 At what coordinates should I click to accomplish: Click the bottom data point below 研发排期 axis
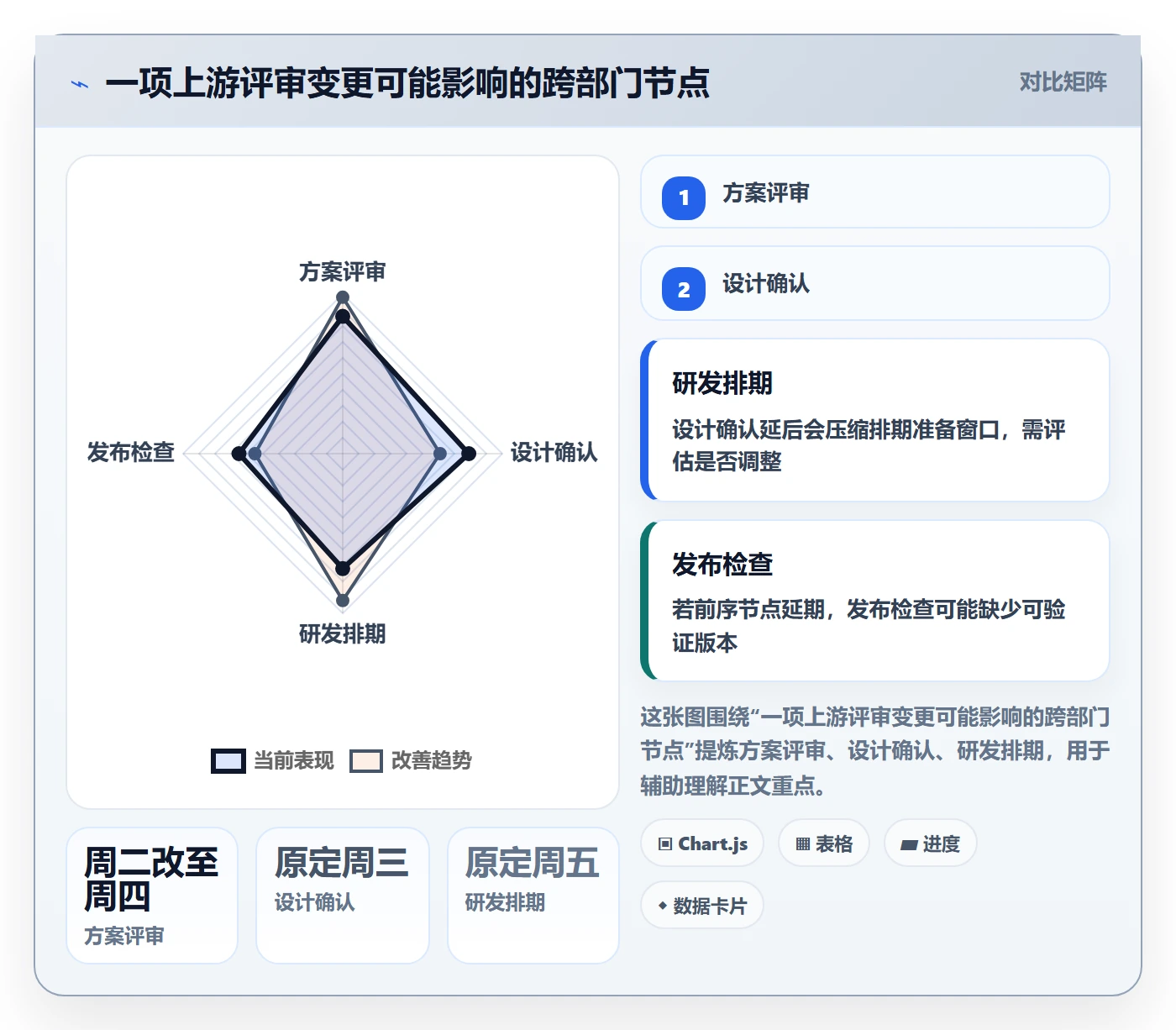click(343, 601)
